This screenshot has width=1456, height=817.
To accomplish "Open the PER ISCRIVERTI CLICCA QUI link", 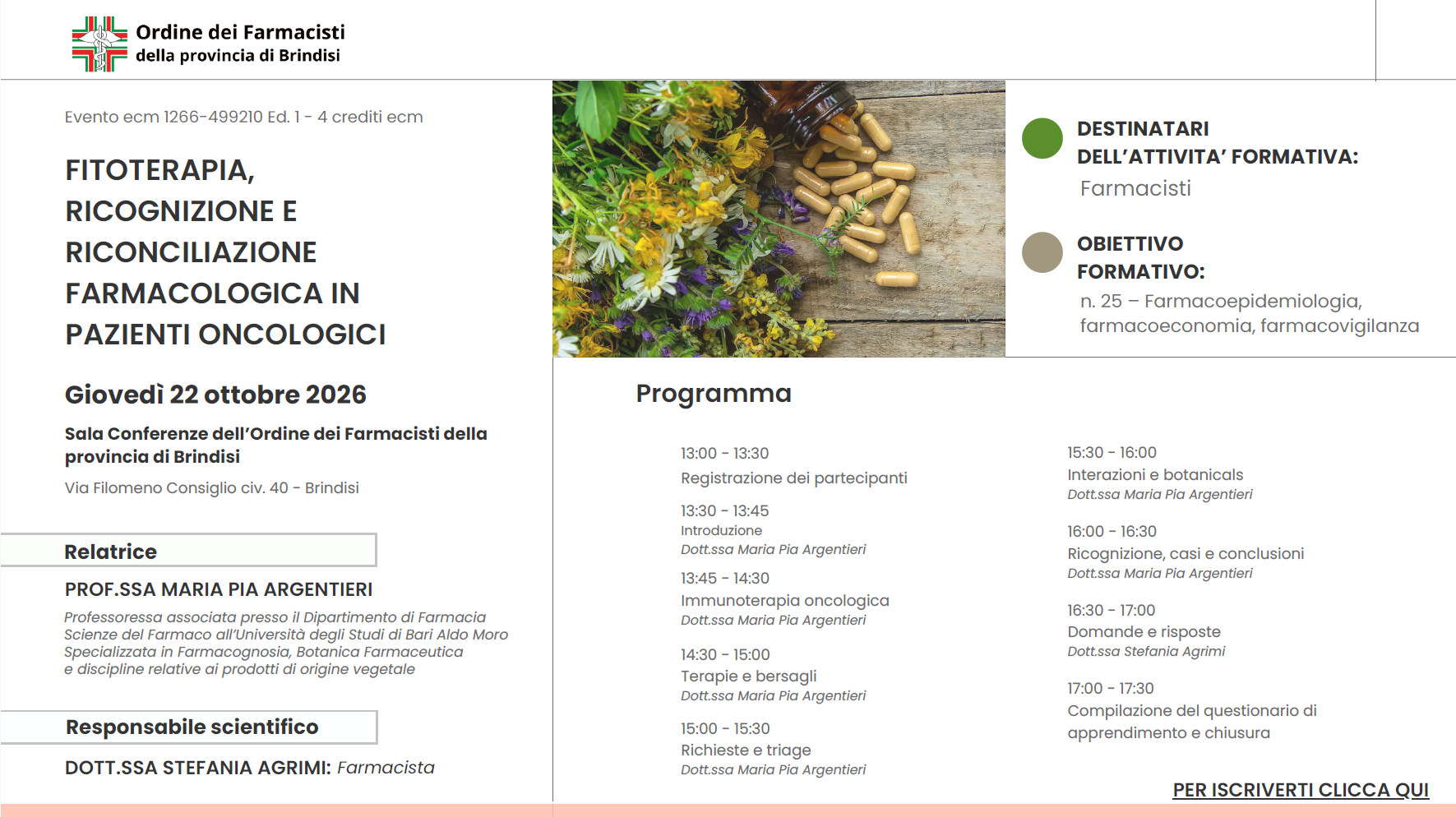I will point(1301,790).
